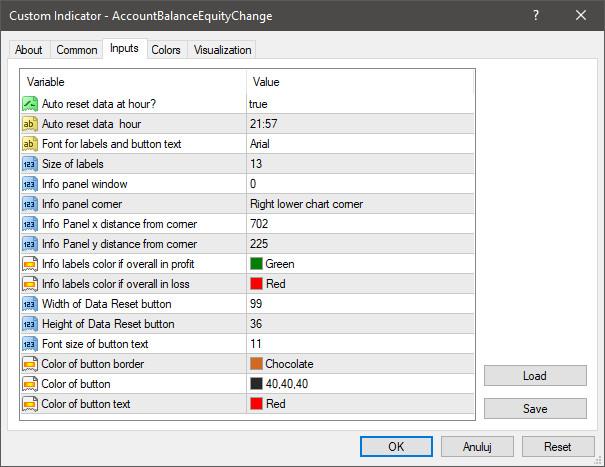Click the Red swatch for overall in loss
Viewport: 605px width, 467px height.
click(x=256, y=284)
